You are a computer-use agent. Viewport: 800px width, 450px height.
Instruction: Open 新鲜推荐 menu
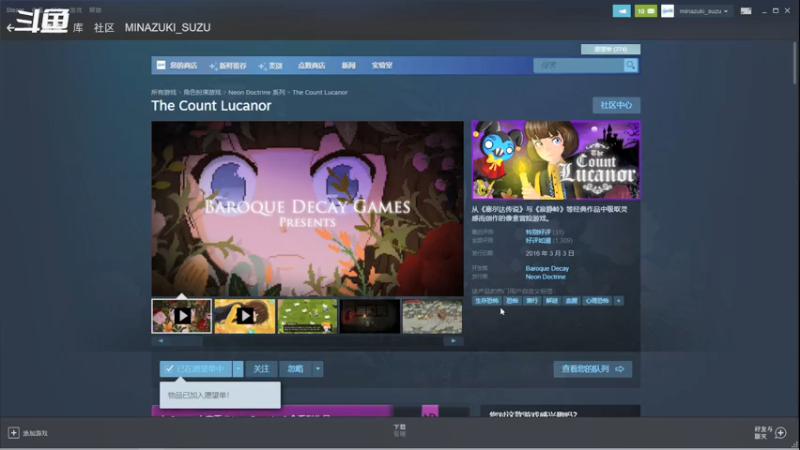pyautogui.click(x=228, y=65)
